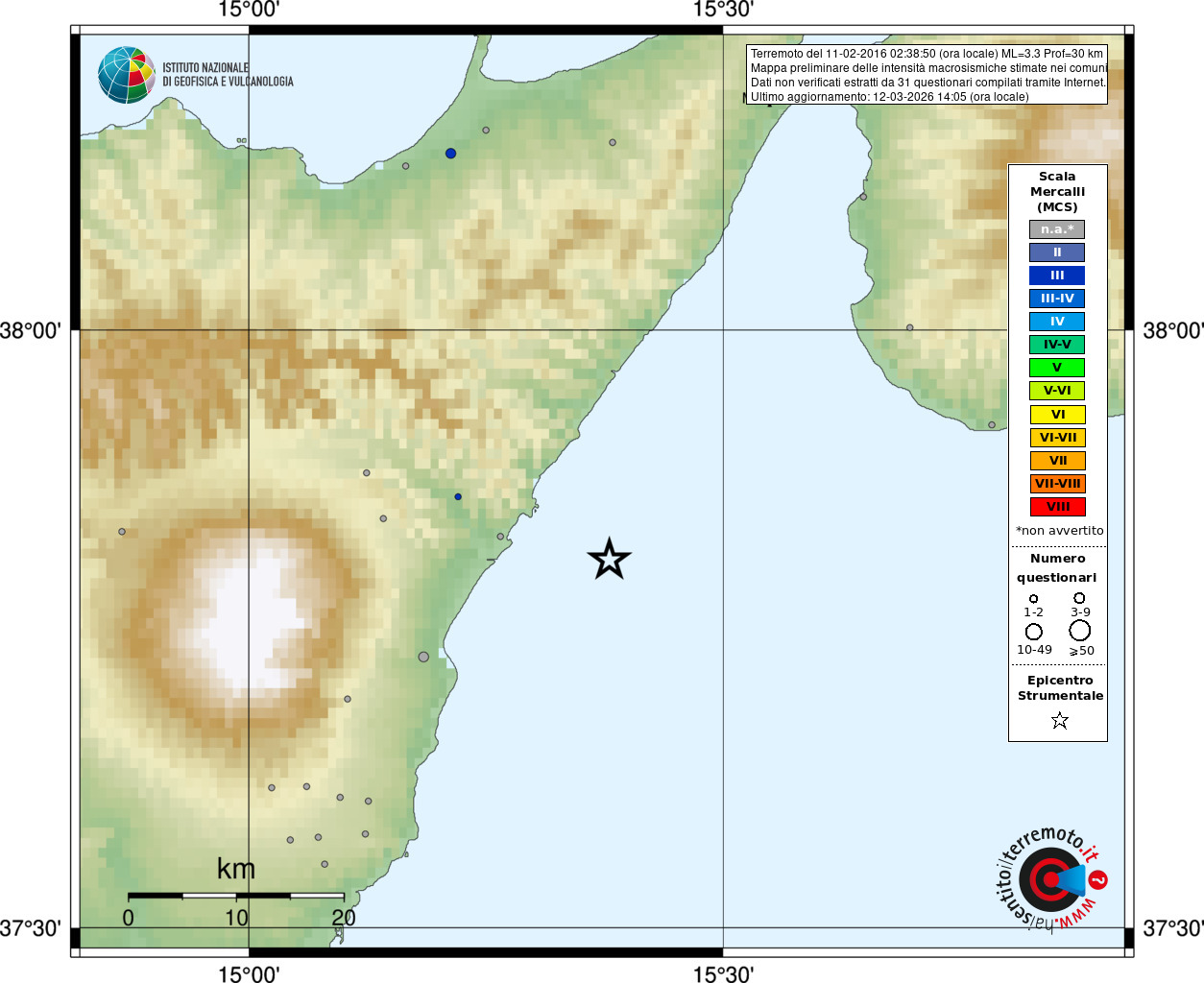Click the light blue IV swatch
Viewport: 1204px width, 983px height.
[x=1057, y=322]
